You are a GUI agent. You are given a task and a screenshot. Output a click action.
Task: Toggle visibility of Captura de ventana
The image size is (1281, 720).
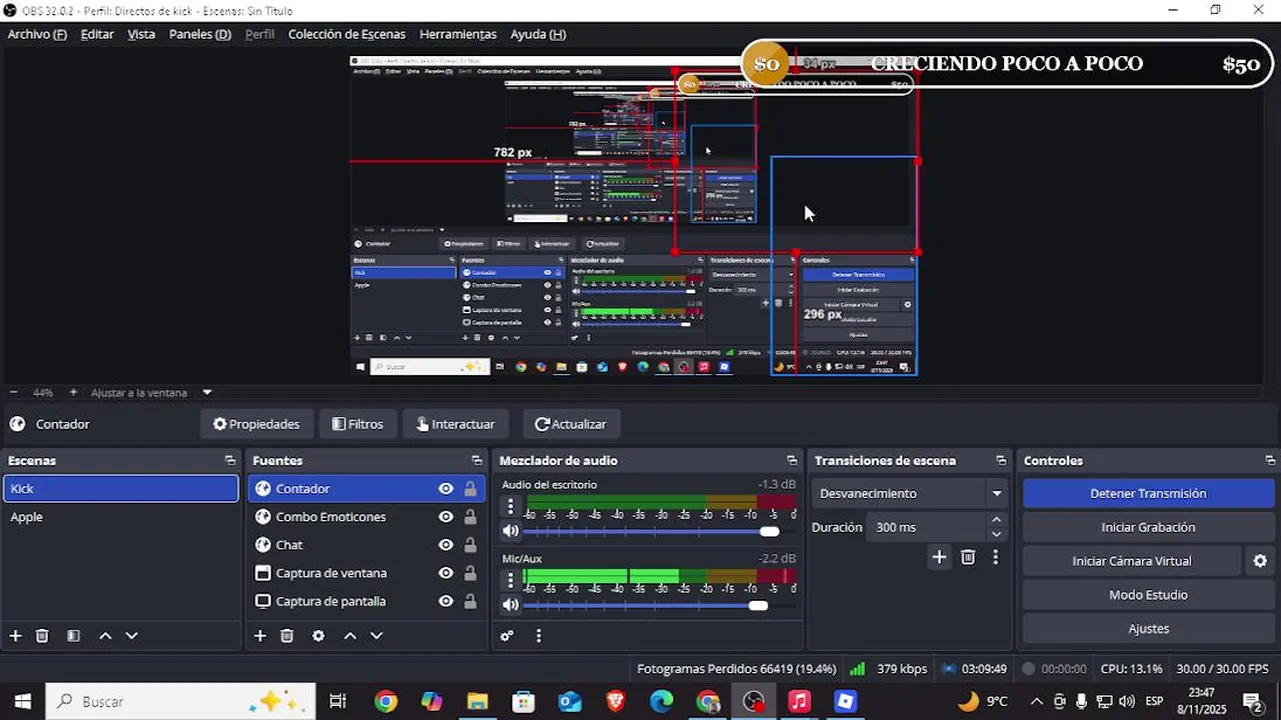pyautogui.click(x=446, y=573)
